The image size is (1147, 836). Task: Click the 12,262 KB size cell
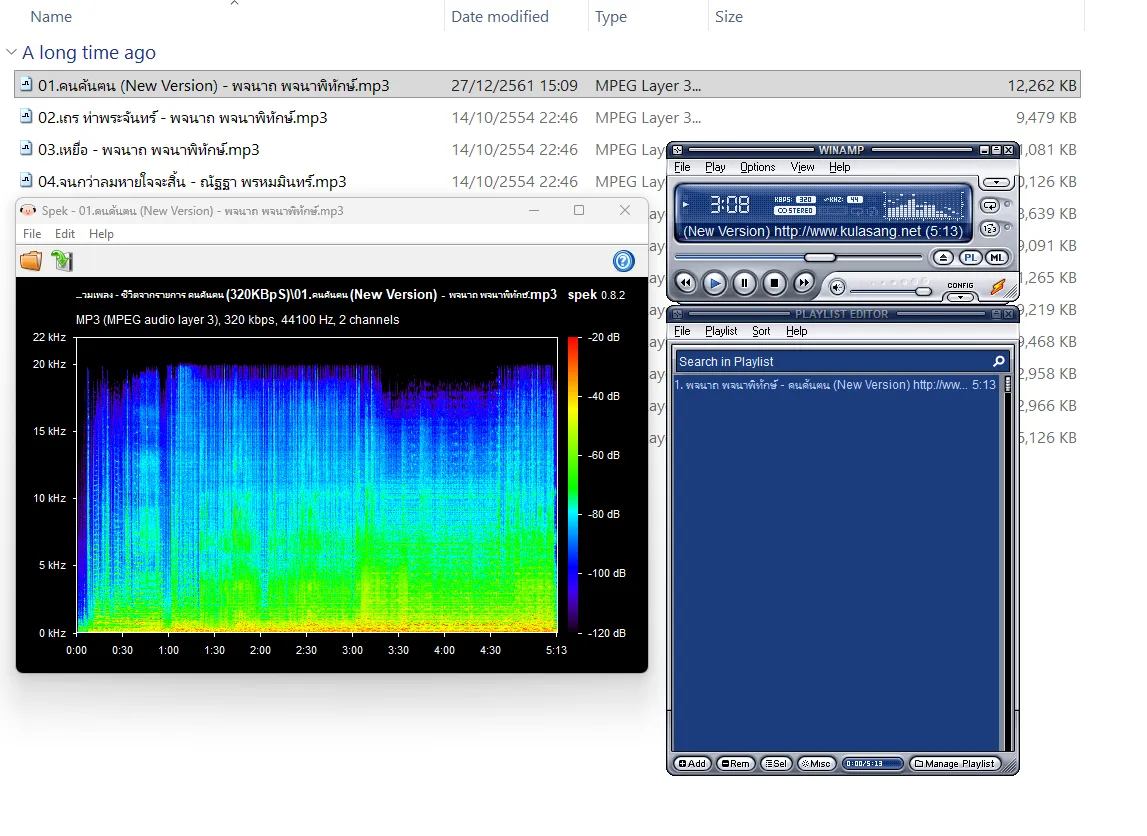[x=1042, y=85]
